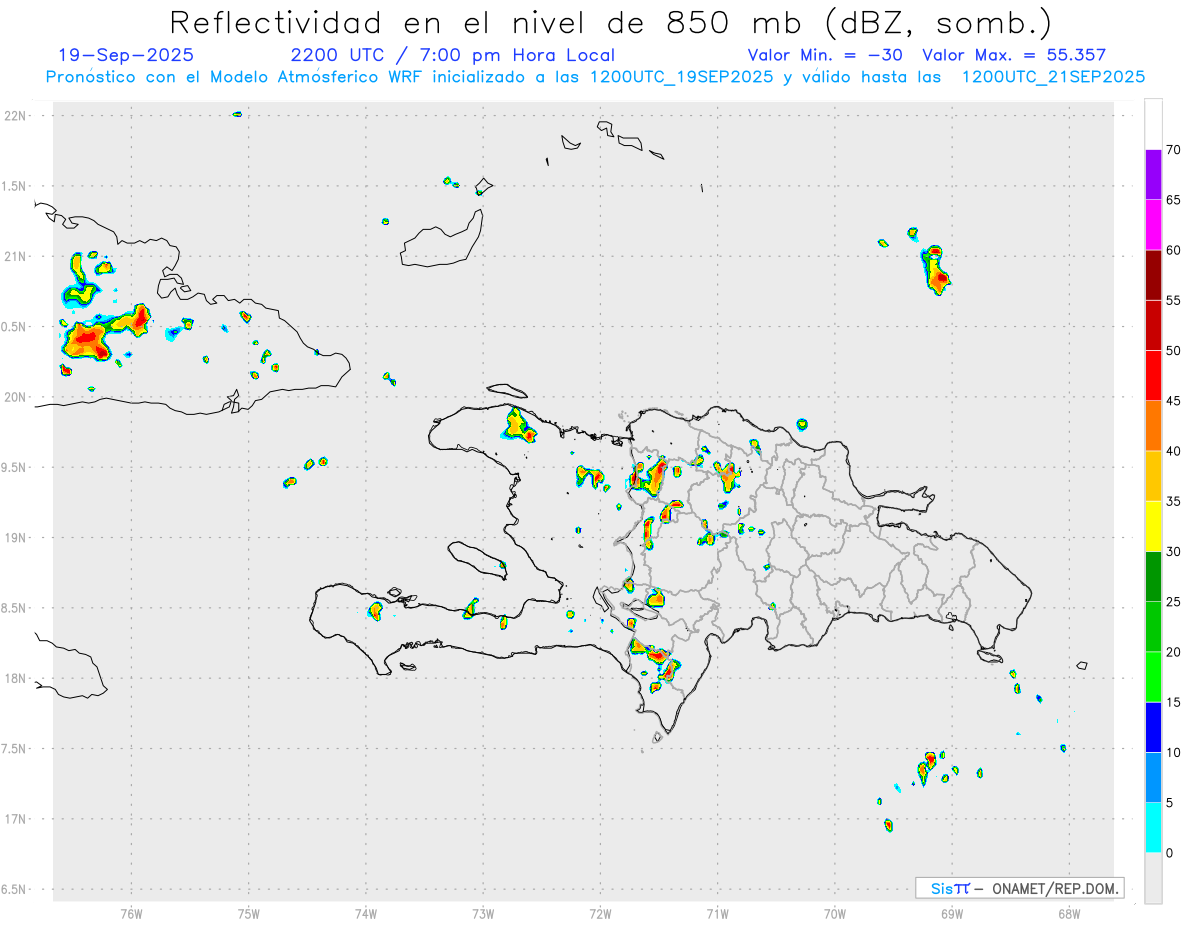The image size is (1200, 927).
Task: Click the '19N' latitude label
Action: (15, 538)
